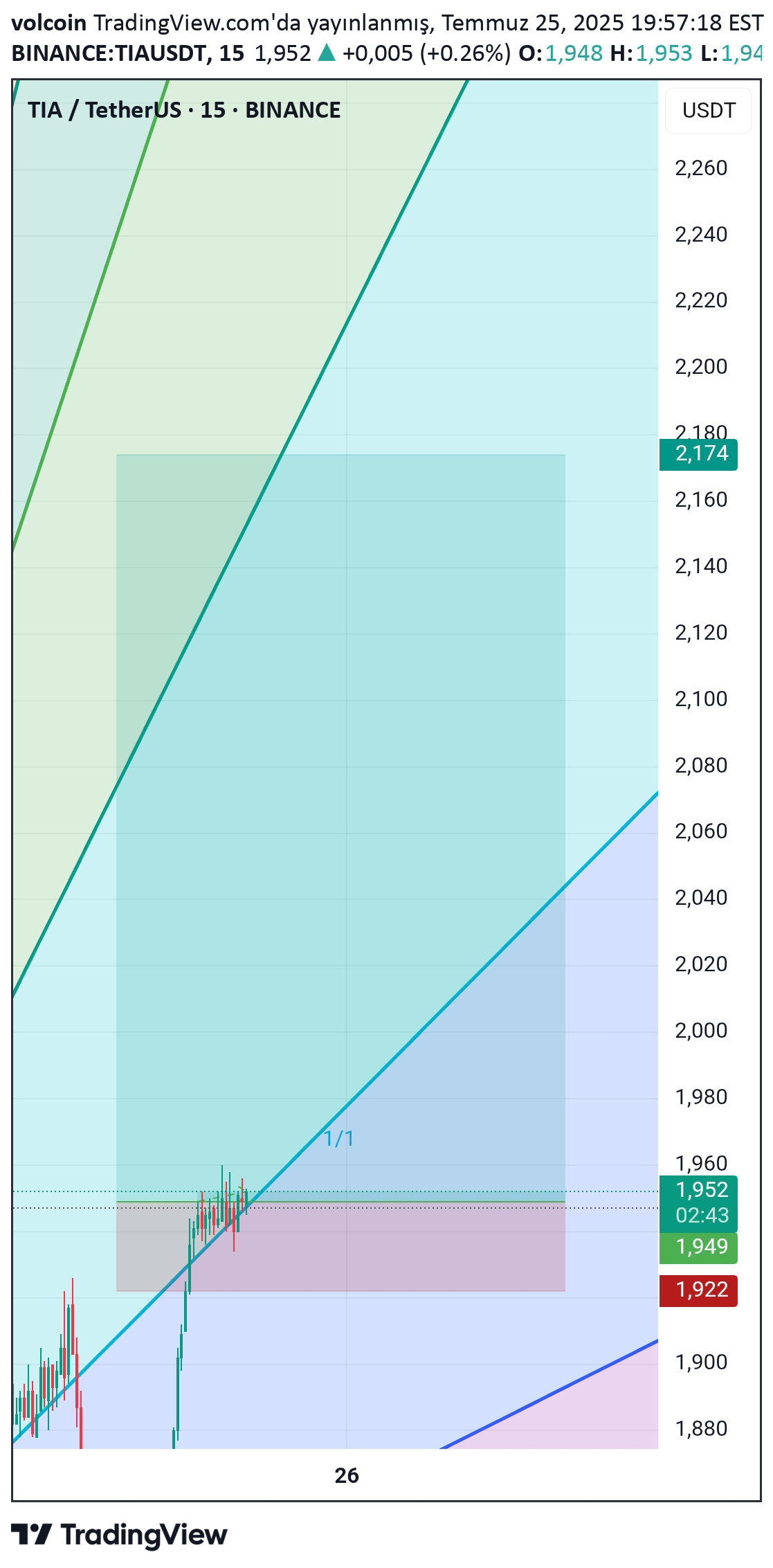Open the USDT currency selector
The width and height of the screenshot is (773, 1568).
tap(708, 111)
